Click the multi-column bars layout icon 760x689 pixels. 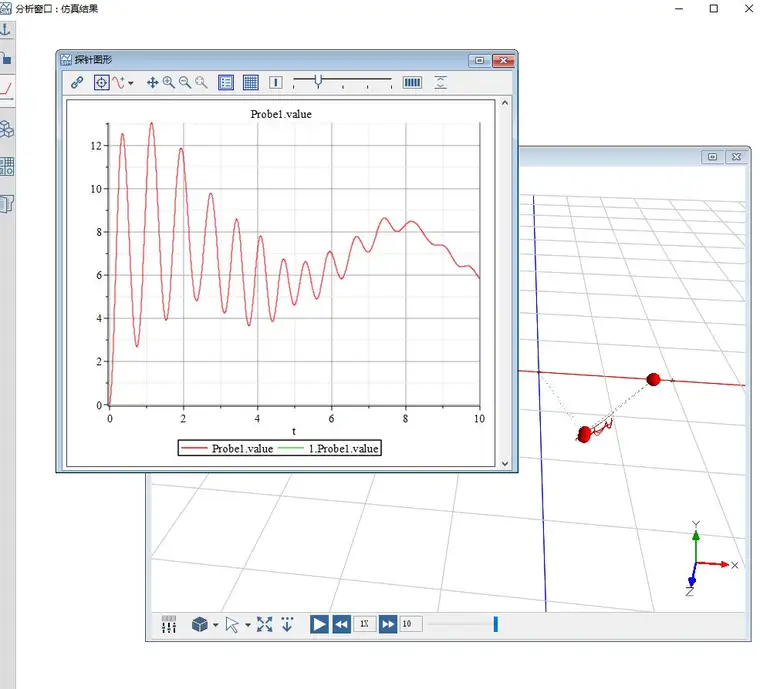412,82
